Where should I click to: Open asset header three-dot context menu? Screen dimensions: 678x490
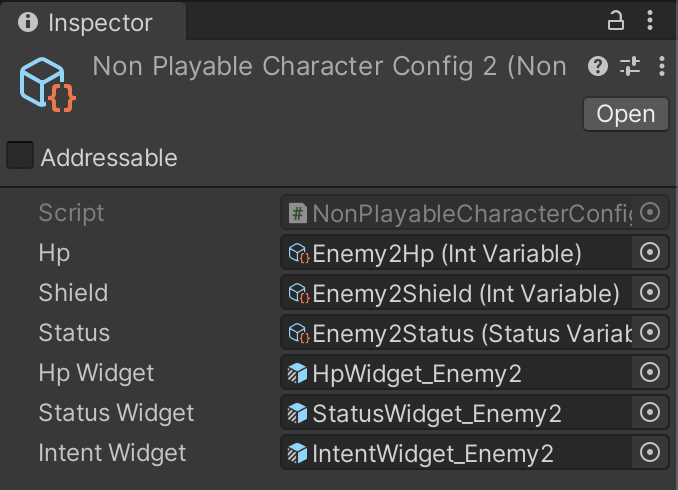coord(662,66)
